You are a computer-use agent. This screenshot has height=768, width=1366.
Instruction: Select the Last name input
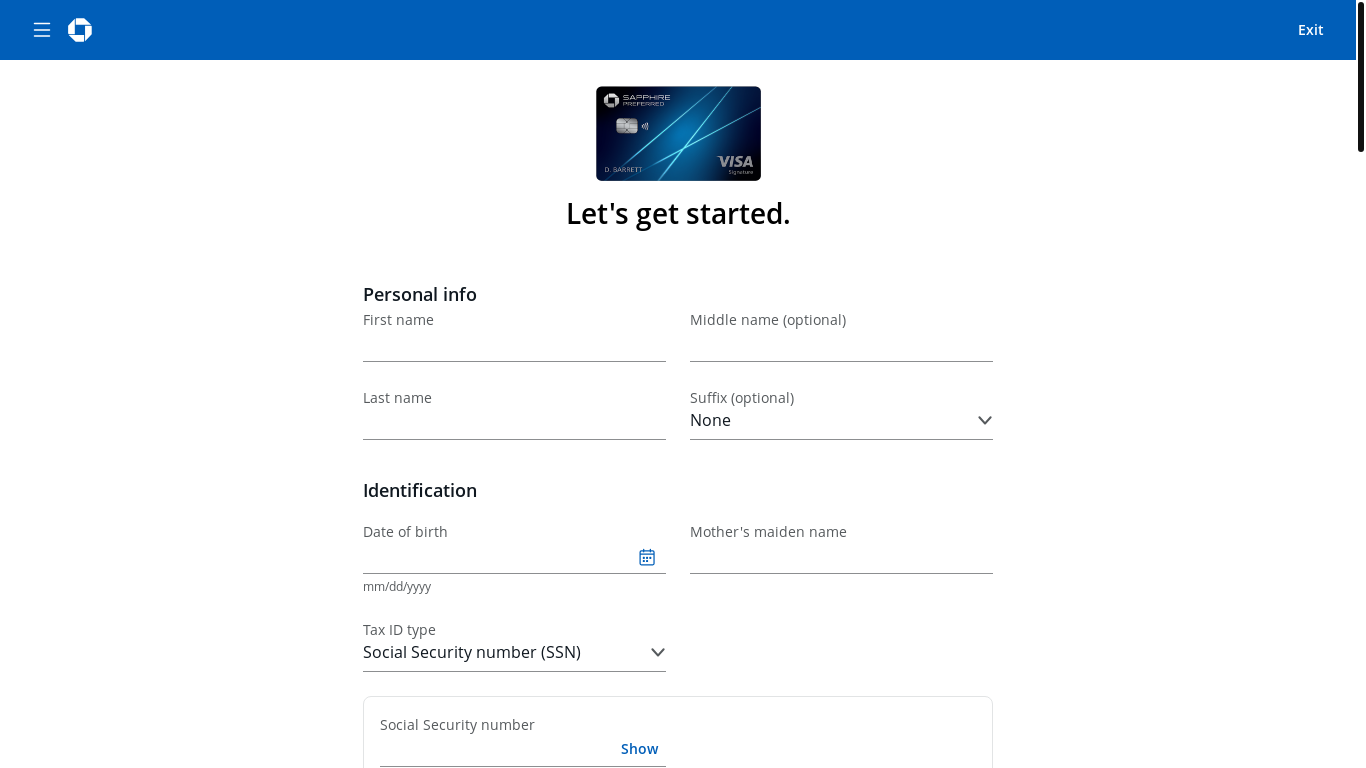point(514,424)
